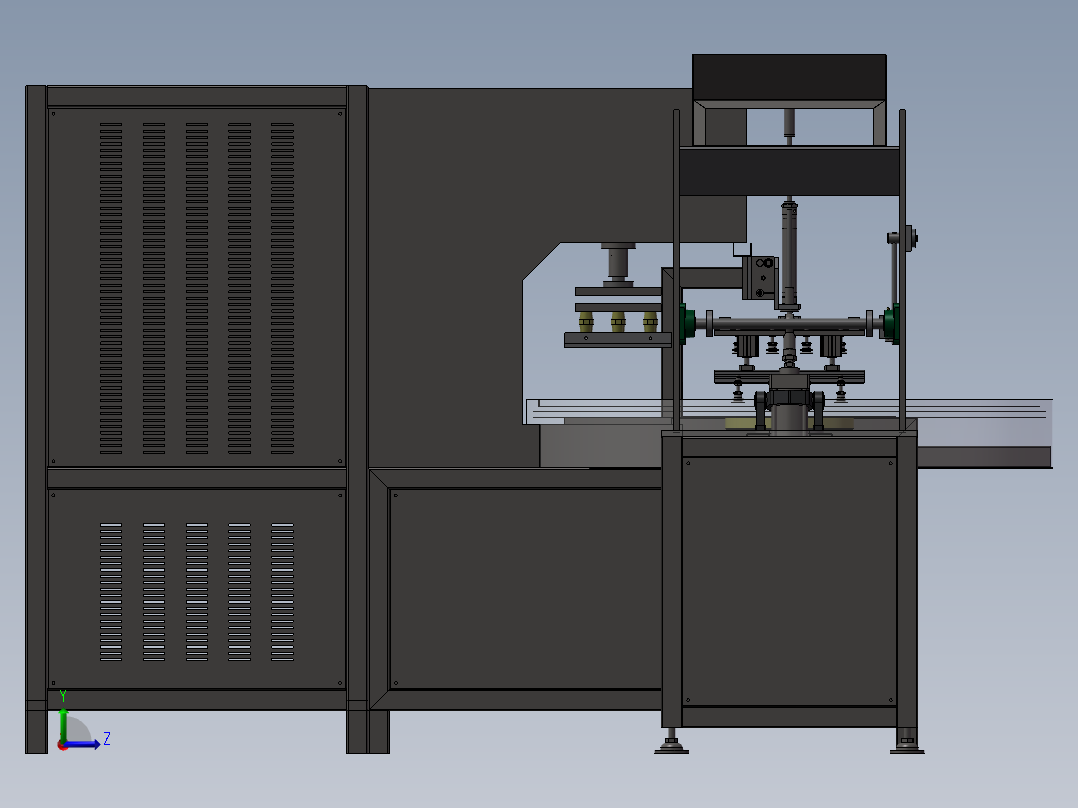The width and height of the screenshot is (1078, 808).
Task: Select the vertical pneumatic cylinder above the shaft
Action: (789, 256)
